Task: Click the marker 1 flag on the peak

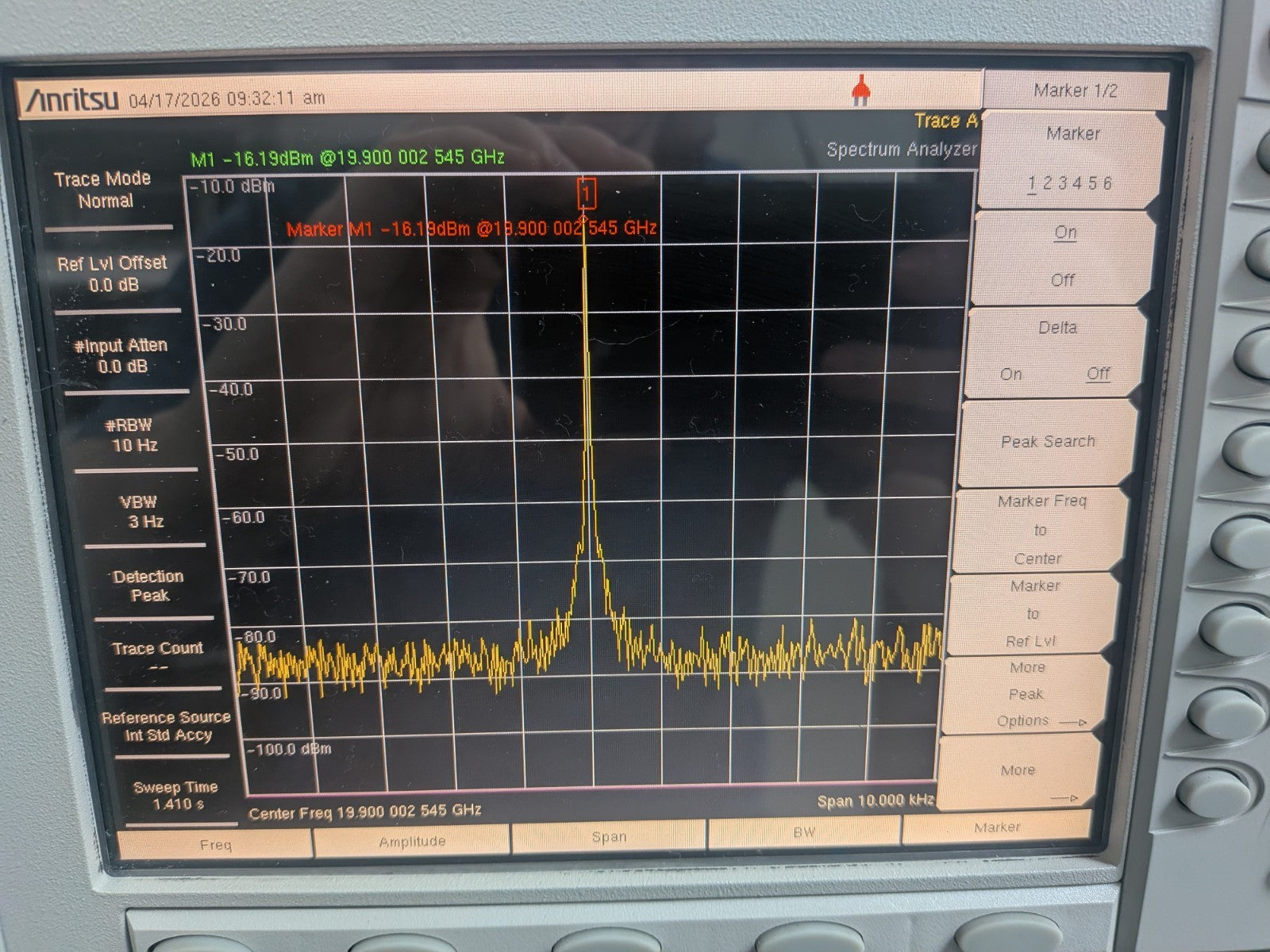Action: pyautogui.click(x=587, y=193)
